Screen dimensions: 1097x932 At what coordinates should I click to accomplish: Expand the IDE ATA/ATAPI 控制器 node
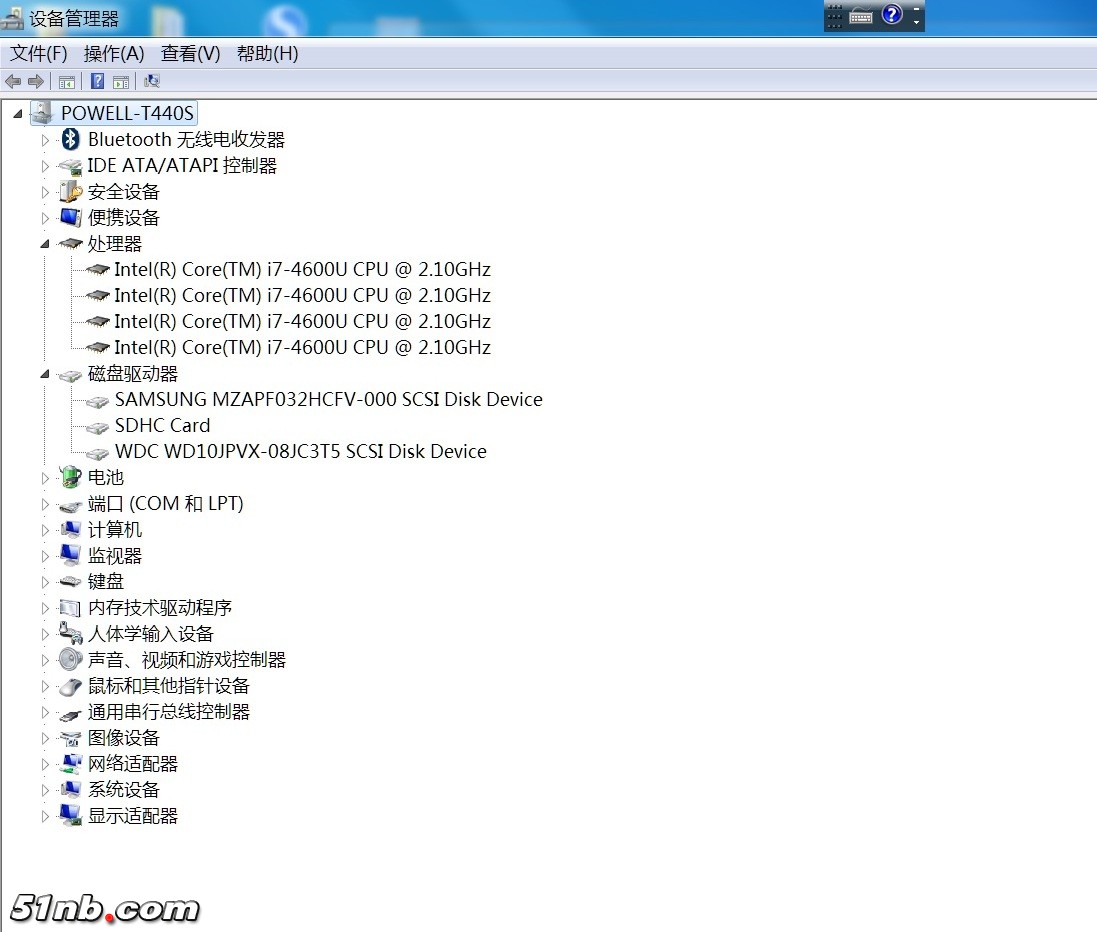(x=45, y=166)
